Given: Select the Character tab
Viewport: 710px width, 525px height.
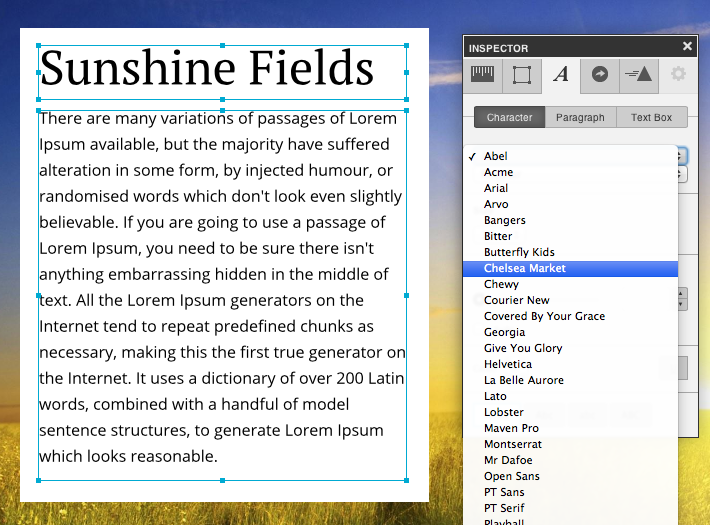Looking at the screenshot, I should click(x=509, y=117).
